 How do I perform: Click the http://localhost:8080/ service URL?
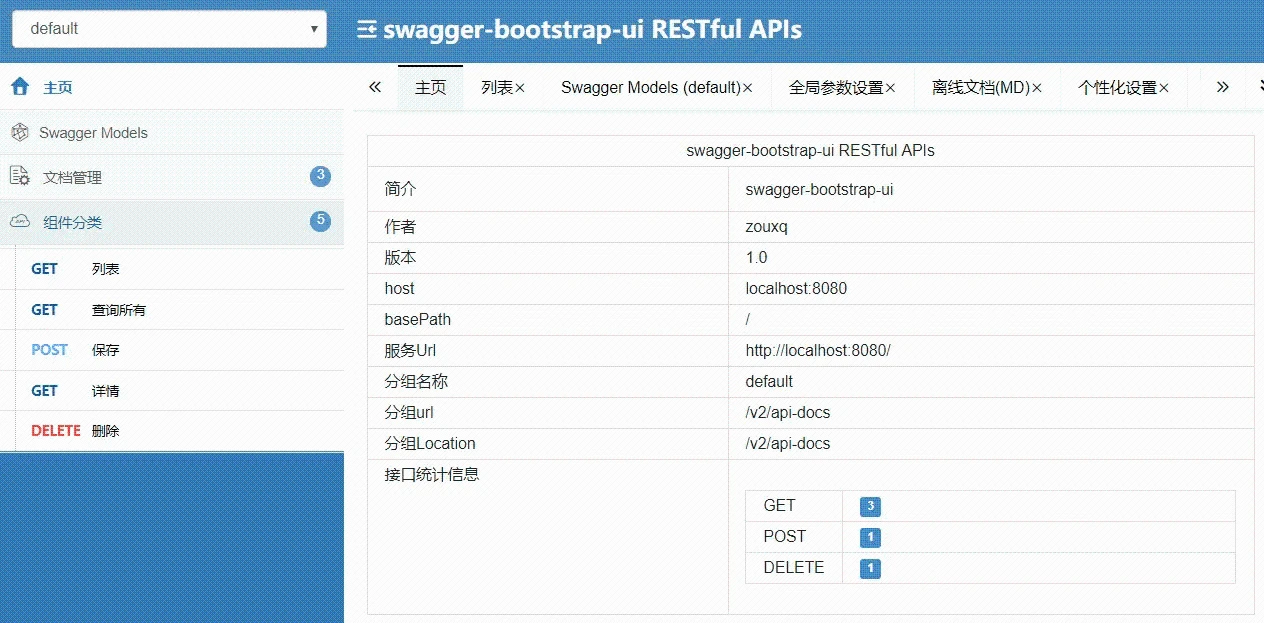(818, 350)
